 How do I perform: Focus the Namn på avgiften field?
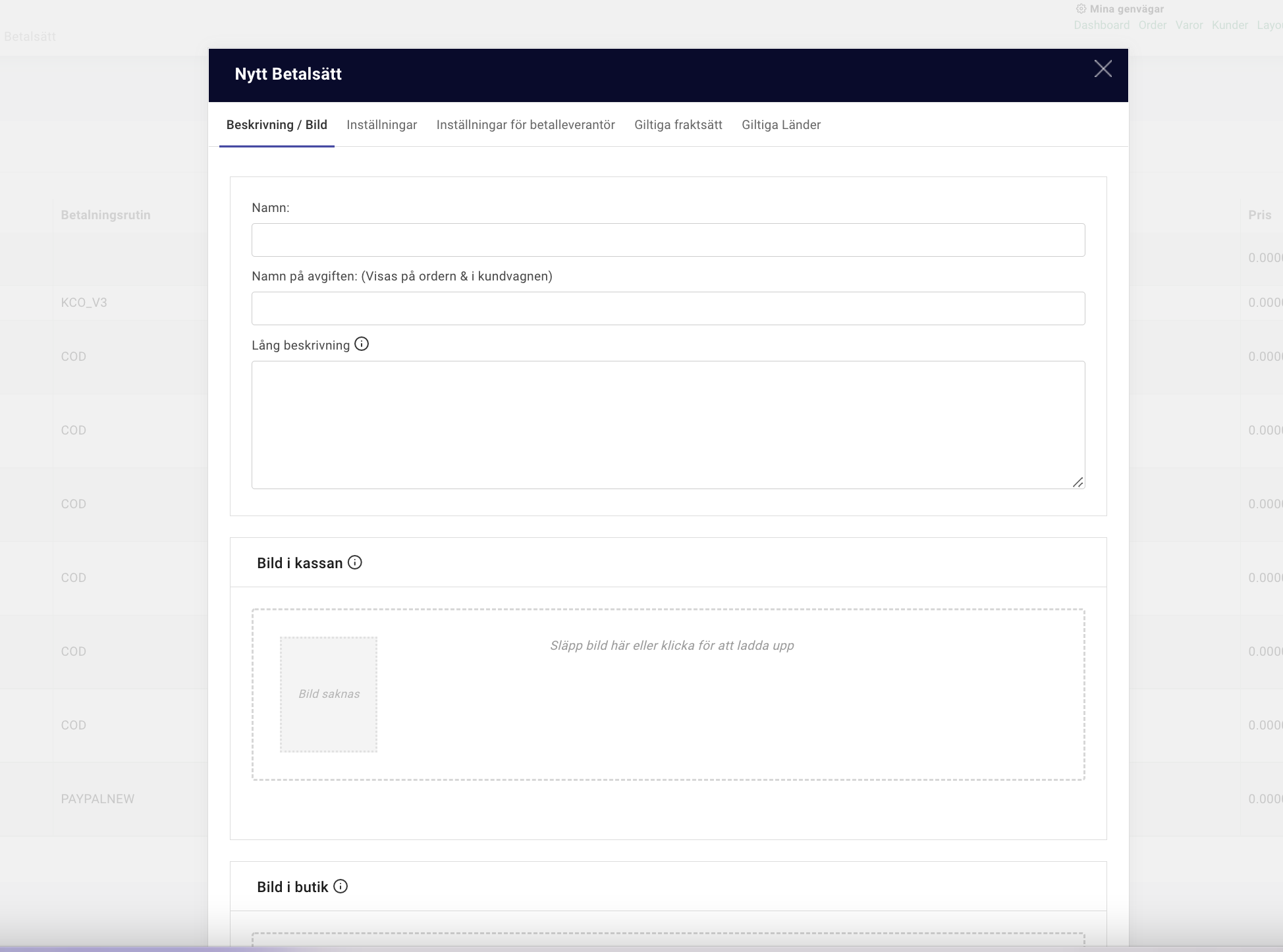[x=668, y=308]
